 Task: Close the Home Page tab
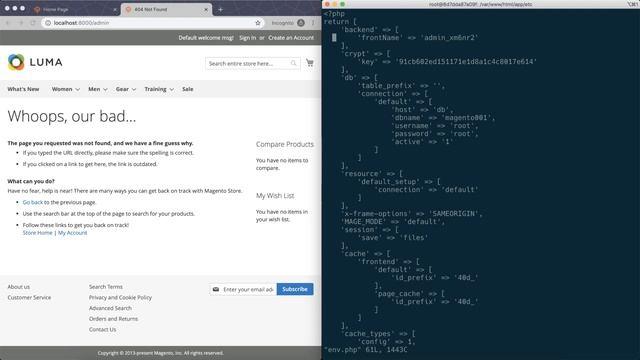[x=115, y=9]
